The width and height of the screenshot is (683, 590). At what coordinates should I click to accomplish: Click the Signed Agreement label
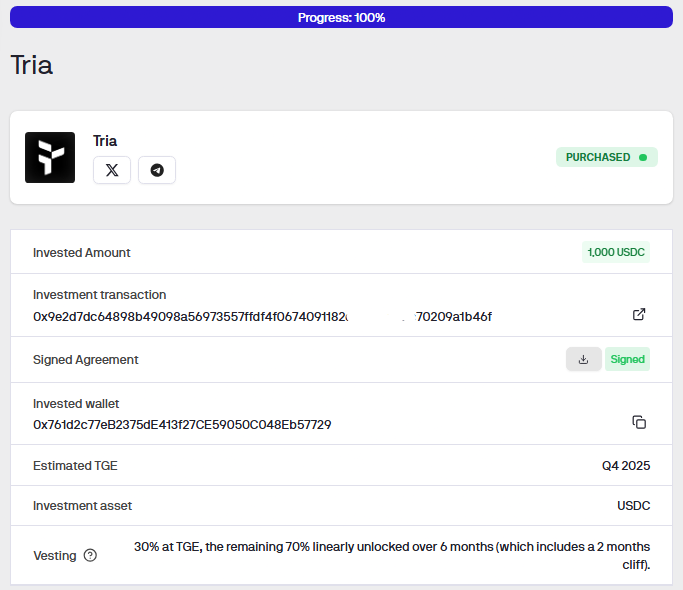point(86,359)
